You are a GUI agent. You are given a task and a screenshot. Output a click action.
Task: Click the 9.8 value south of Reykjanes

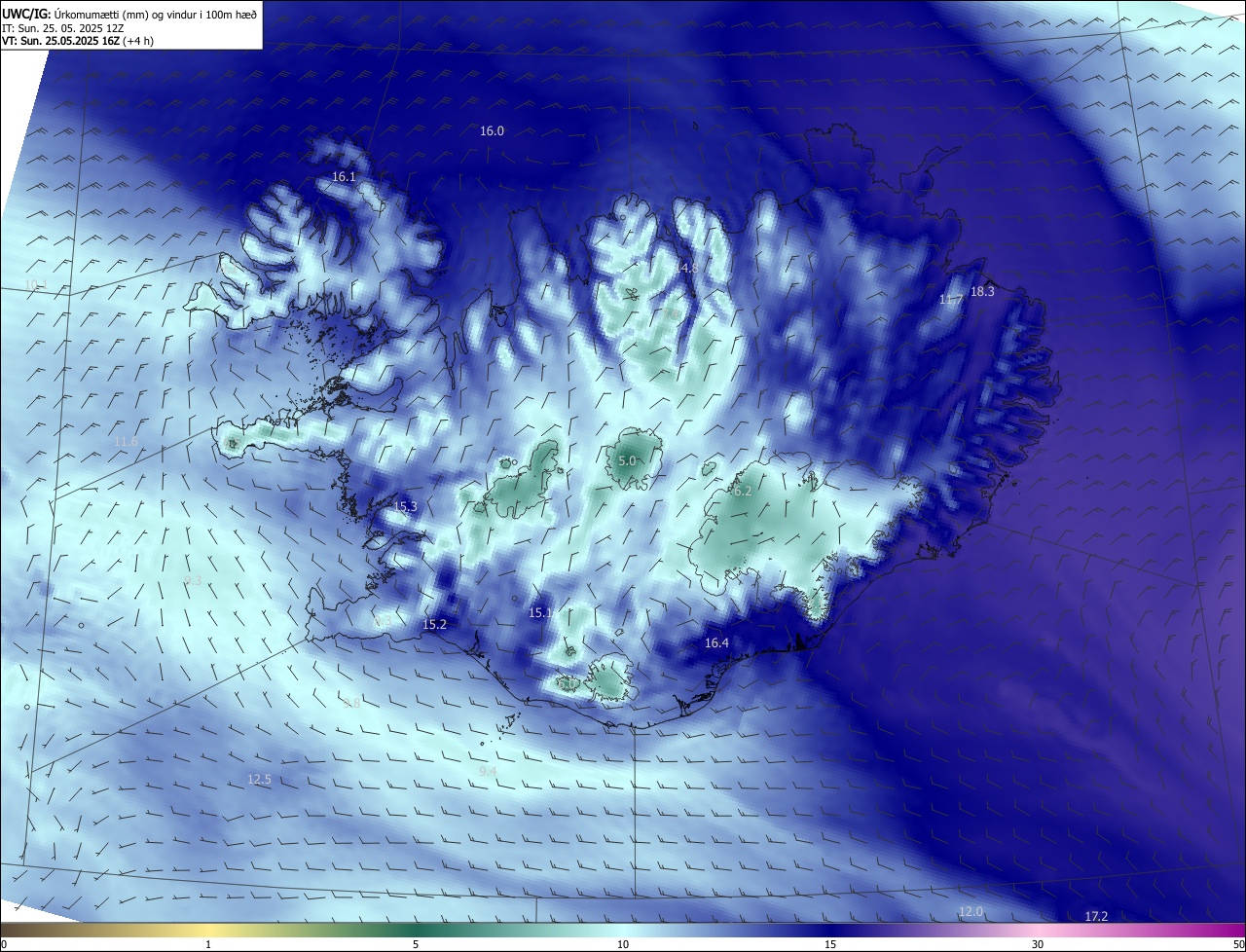[351, 703]
